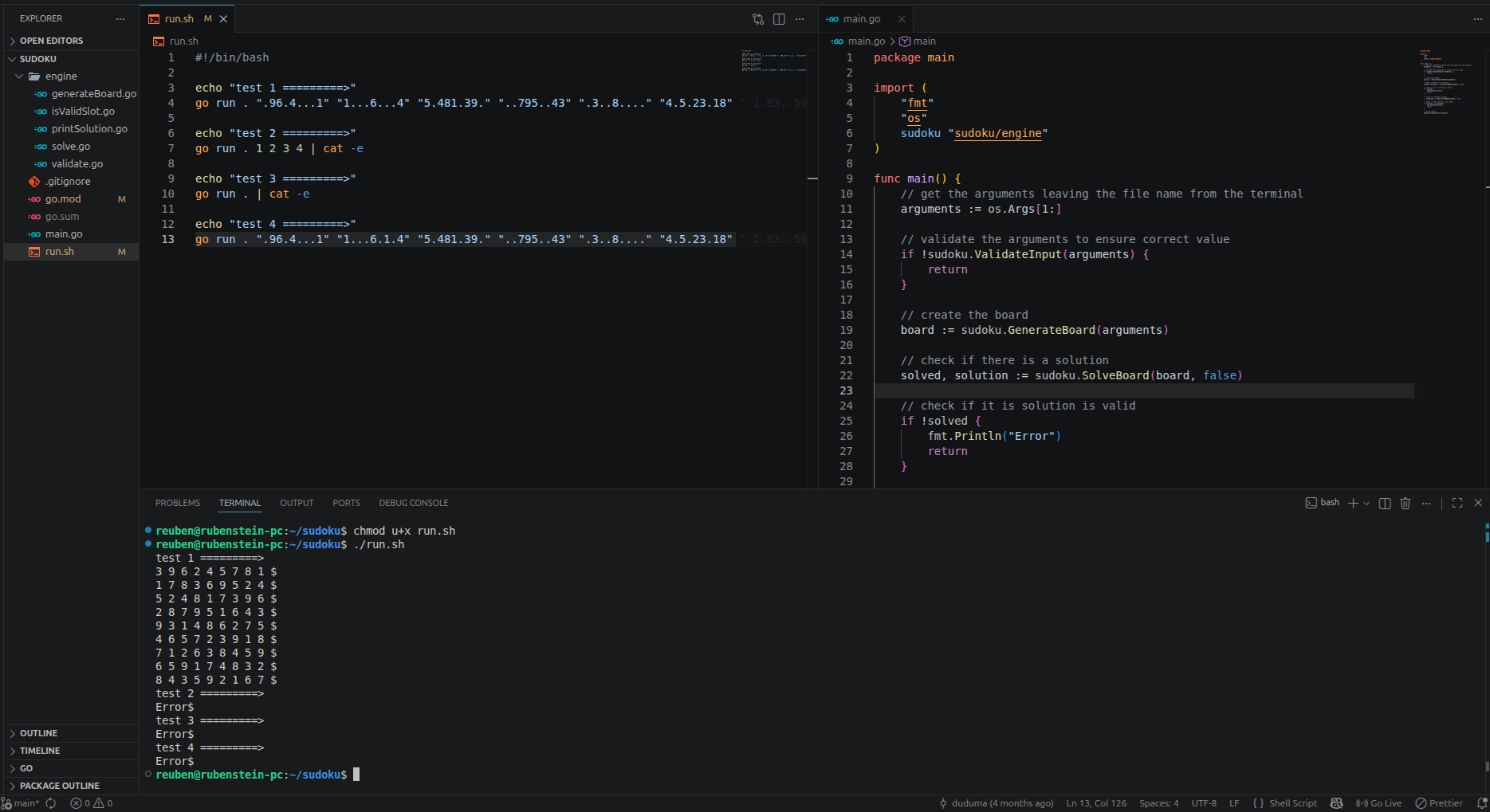1490x812 pixels.
Task: Click Prettier formatter status item
Action: [1439, 803]
